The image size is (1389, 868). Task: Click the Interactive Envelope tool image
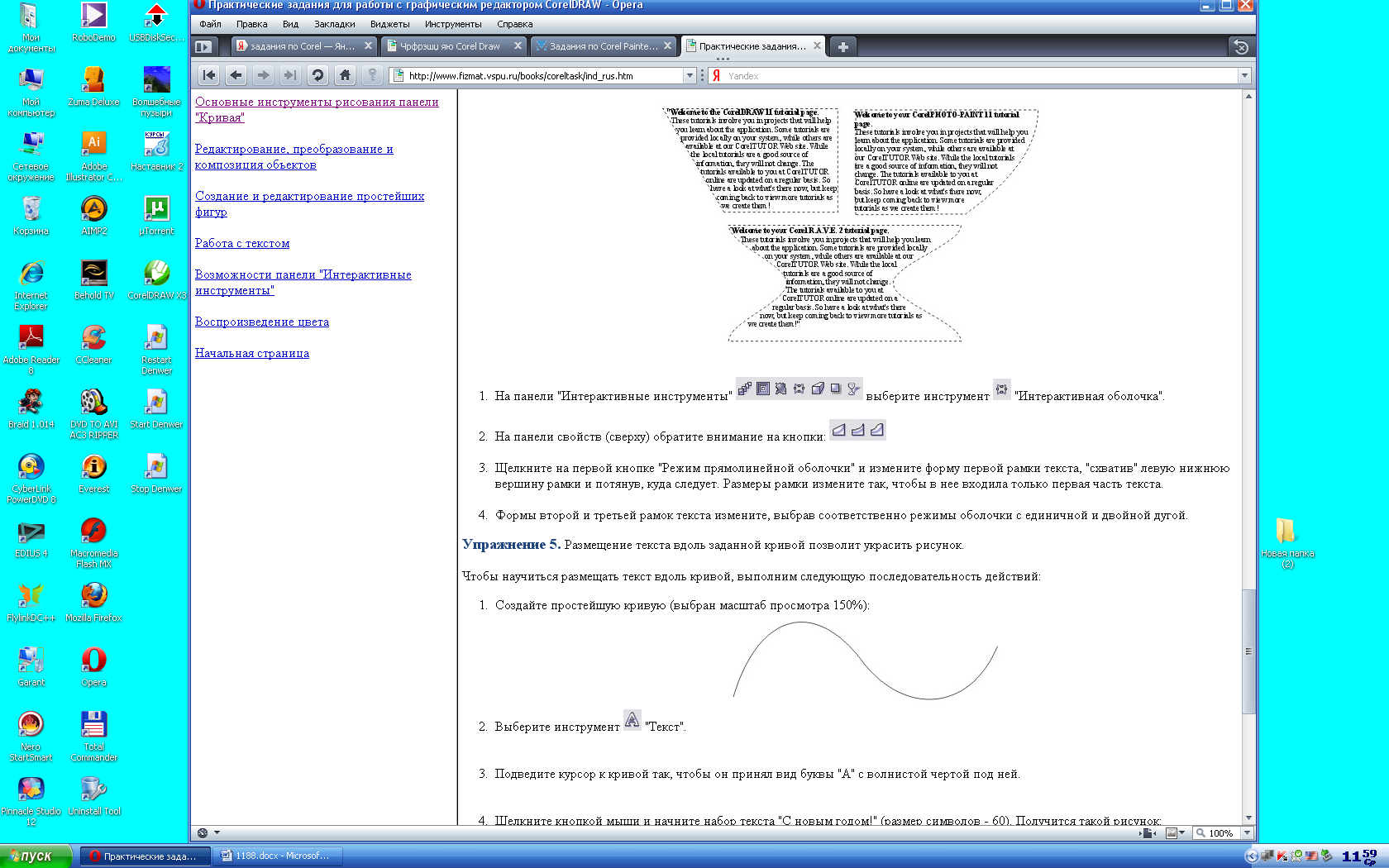[1002, 389]
